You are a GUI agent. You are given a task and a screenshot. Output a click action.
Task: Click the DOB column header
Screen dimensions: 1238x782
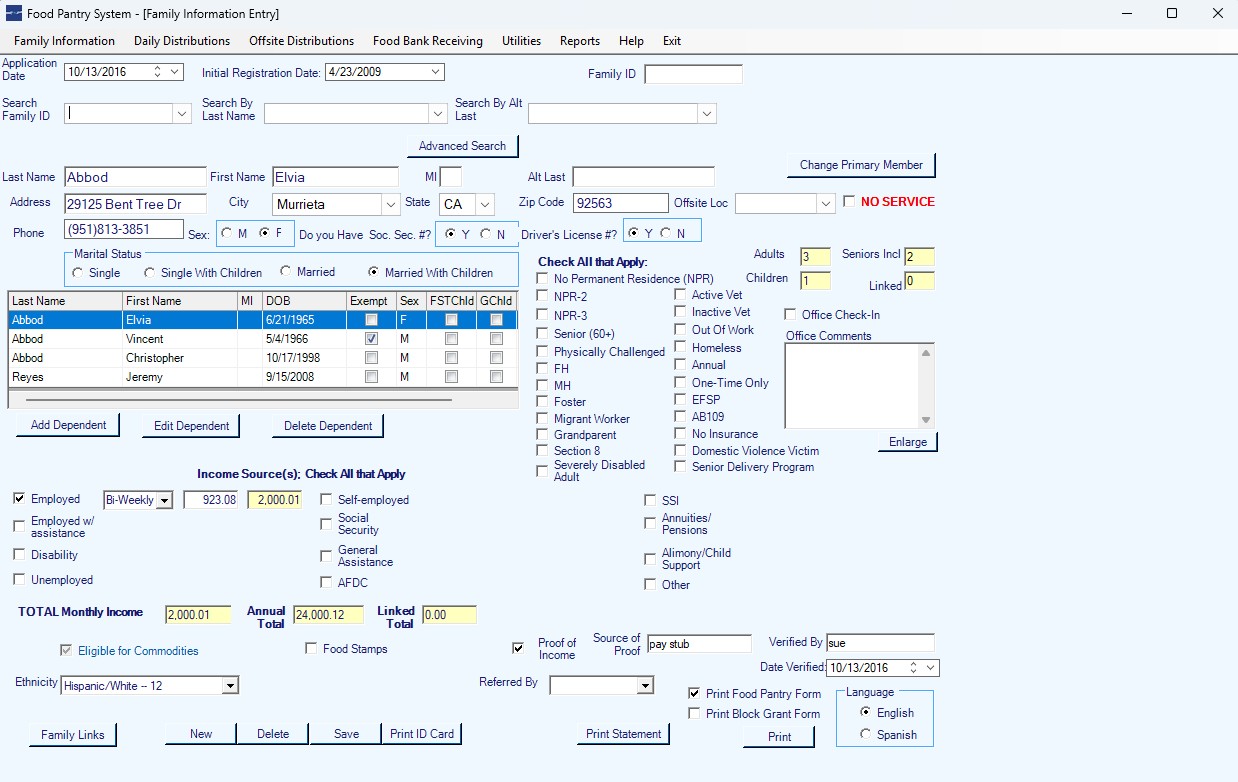pos(304,301)
